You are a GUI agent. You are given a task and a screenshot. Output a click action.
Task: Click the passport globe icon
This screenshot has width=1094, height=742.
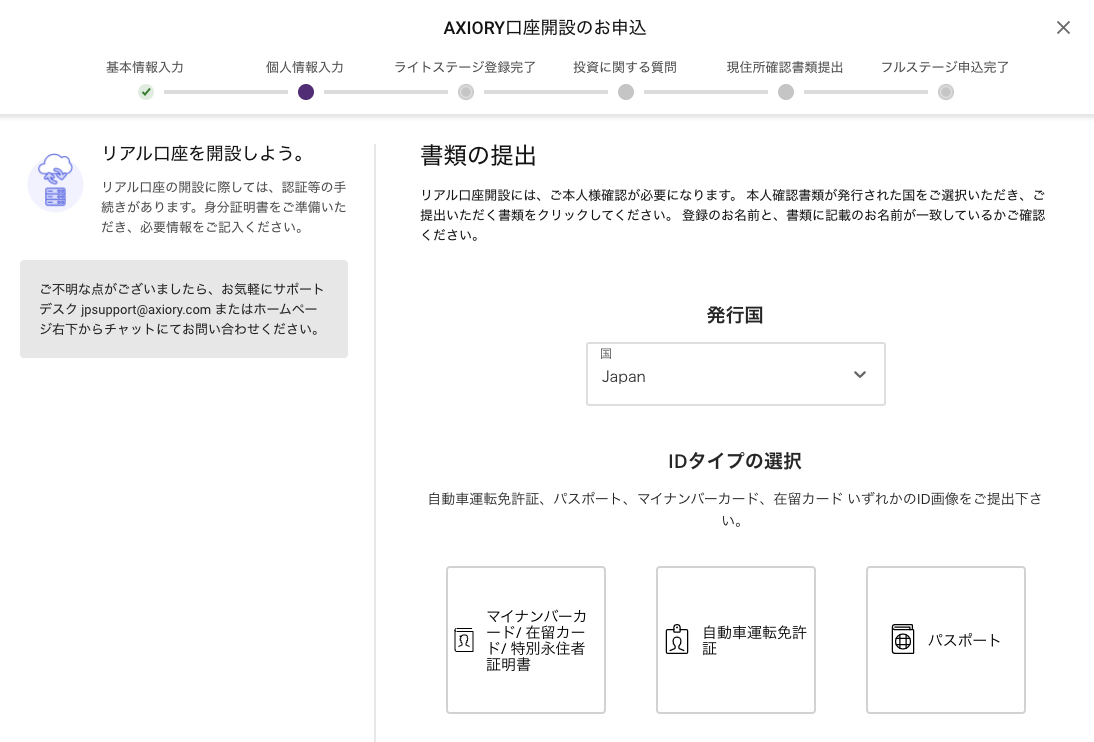(x=903, y=639)
